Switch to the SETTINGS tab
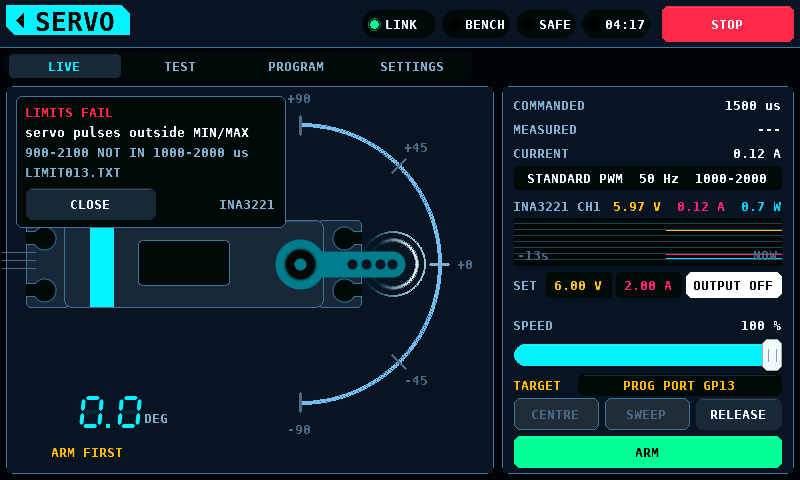800x480 pixels. point(412,66)
